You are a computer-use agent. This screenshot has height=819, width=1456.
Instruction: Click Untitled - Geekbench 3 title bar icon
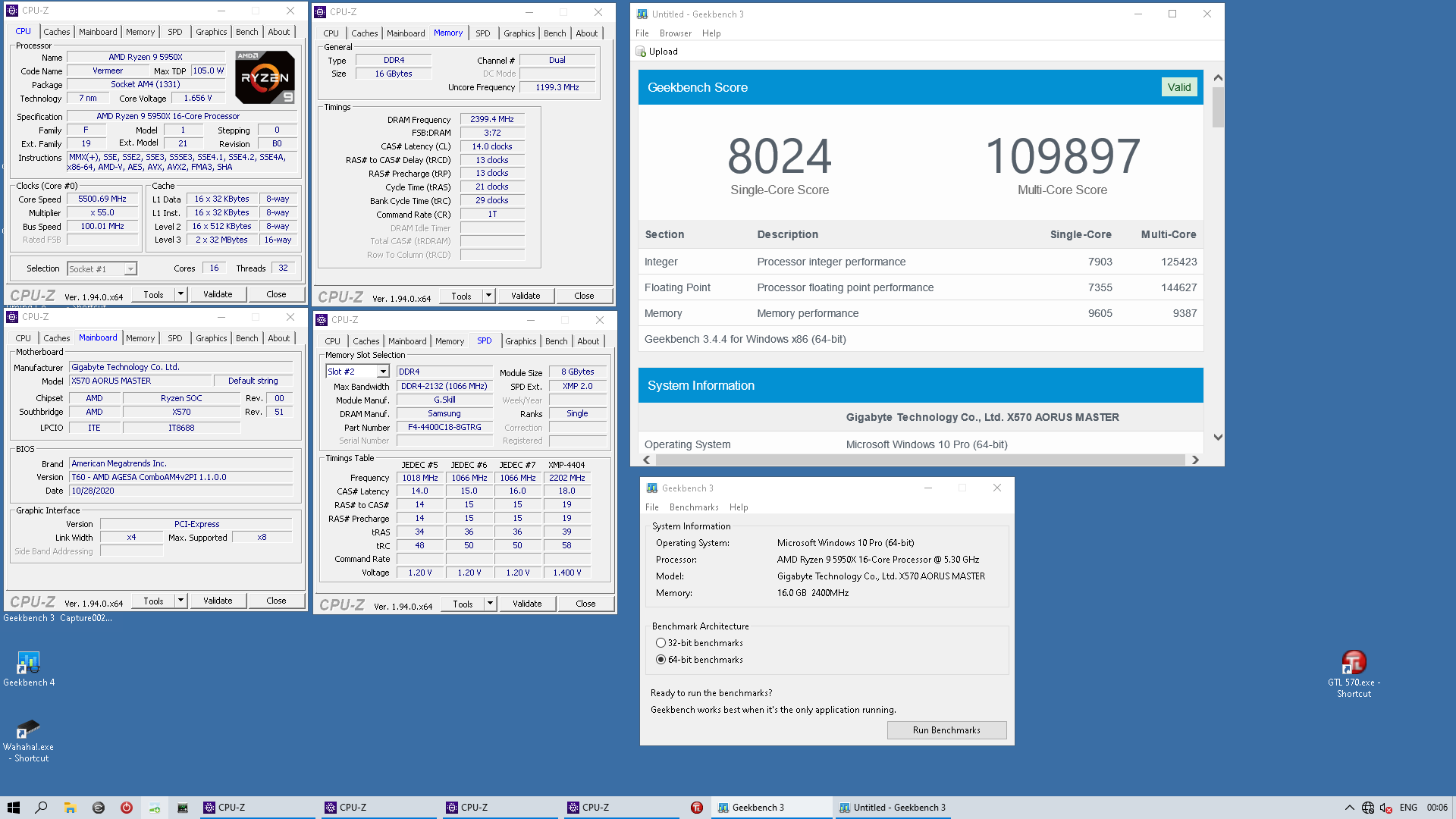(x=642, y=14)
